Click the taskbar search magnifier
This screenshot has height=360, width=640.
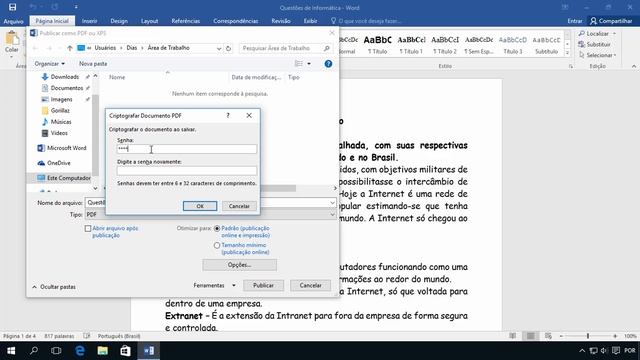[x=34, y=351]
